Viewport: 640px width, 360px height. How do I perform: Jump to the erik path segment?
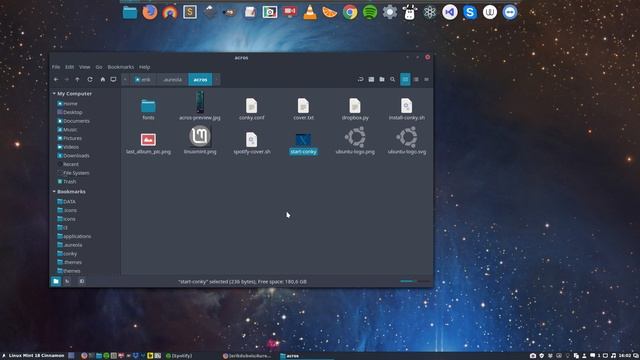point(143,80)
